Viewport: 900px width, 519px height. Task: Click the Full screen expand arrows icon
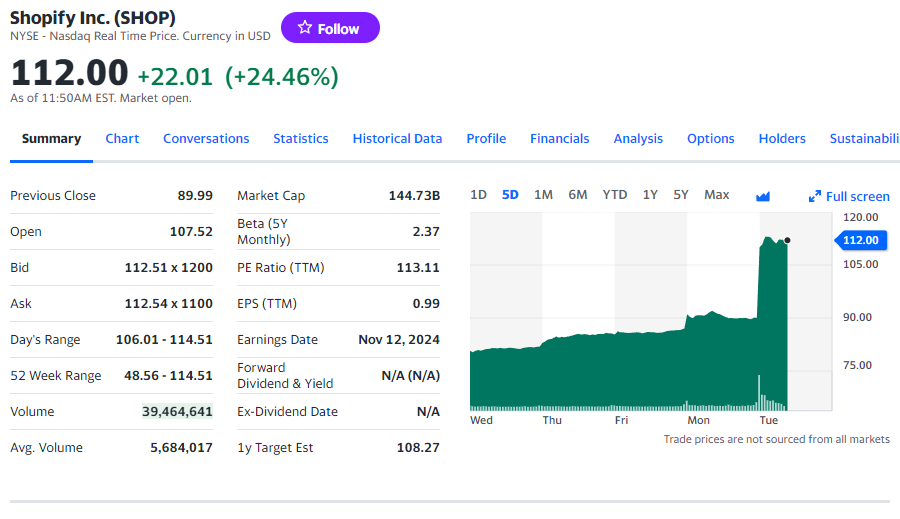pyautogui.click(x=814, y=196)
